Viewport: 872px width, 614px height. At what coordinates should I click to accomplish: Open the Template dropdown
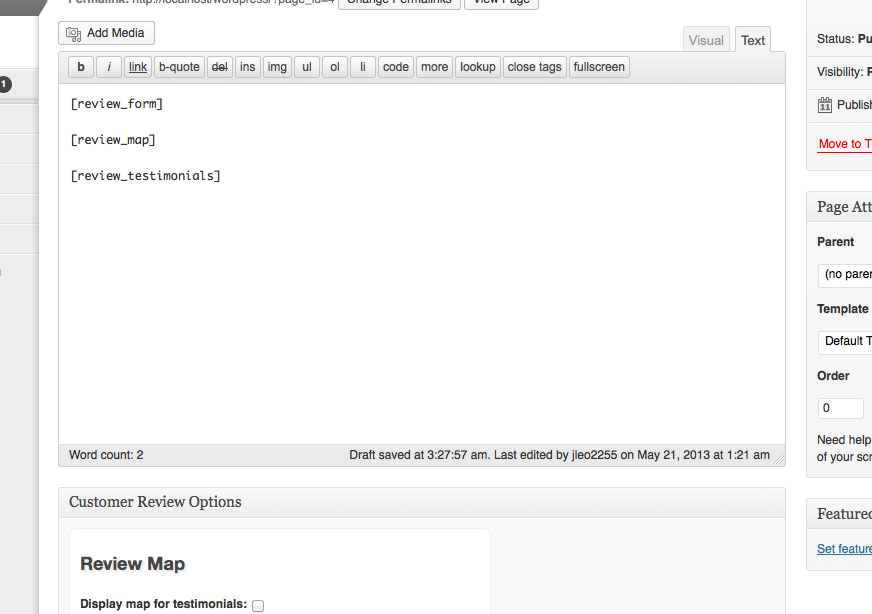tap(845, 341)
